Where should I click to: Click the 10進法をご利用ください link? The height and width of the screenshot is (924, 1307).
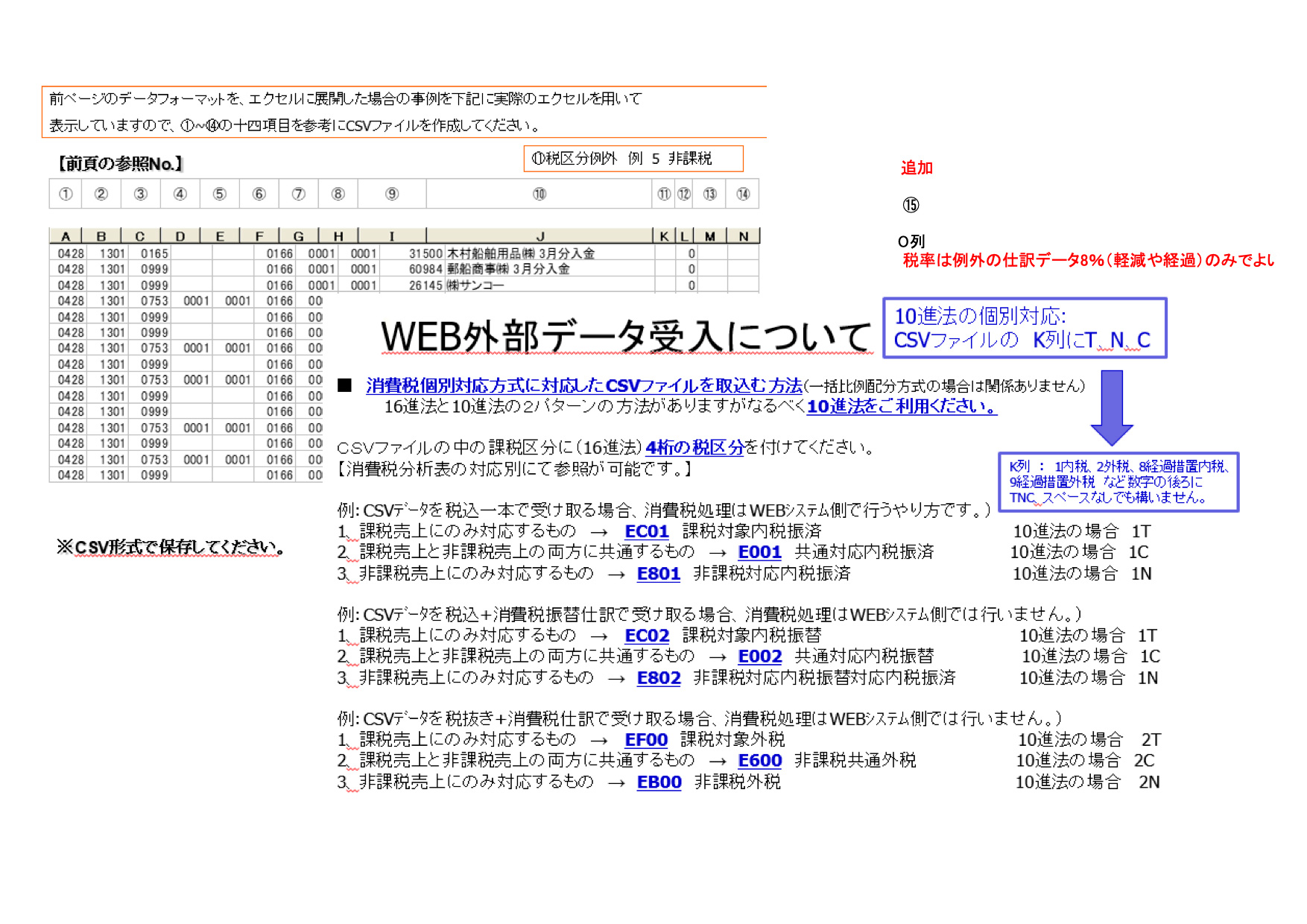(902, 406)
